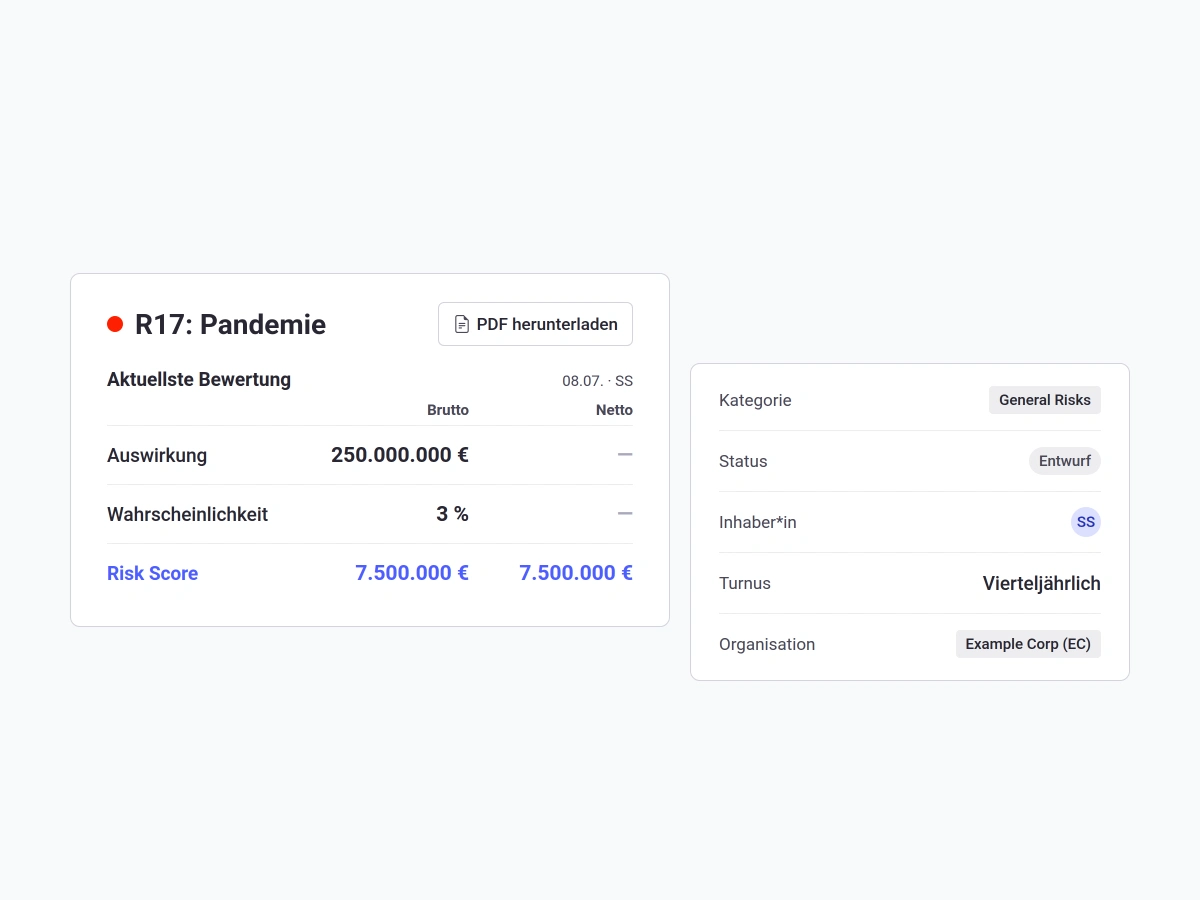Select the R17: Pandemie heading
The width and height of the screenshot is (1200, 900).
coord(230,324)
